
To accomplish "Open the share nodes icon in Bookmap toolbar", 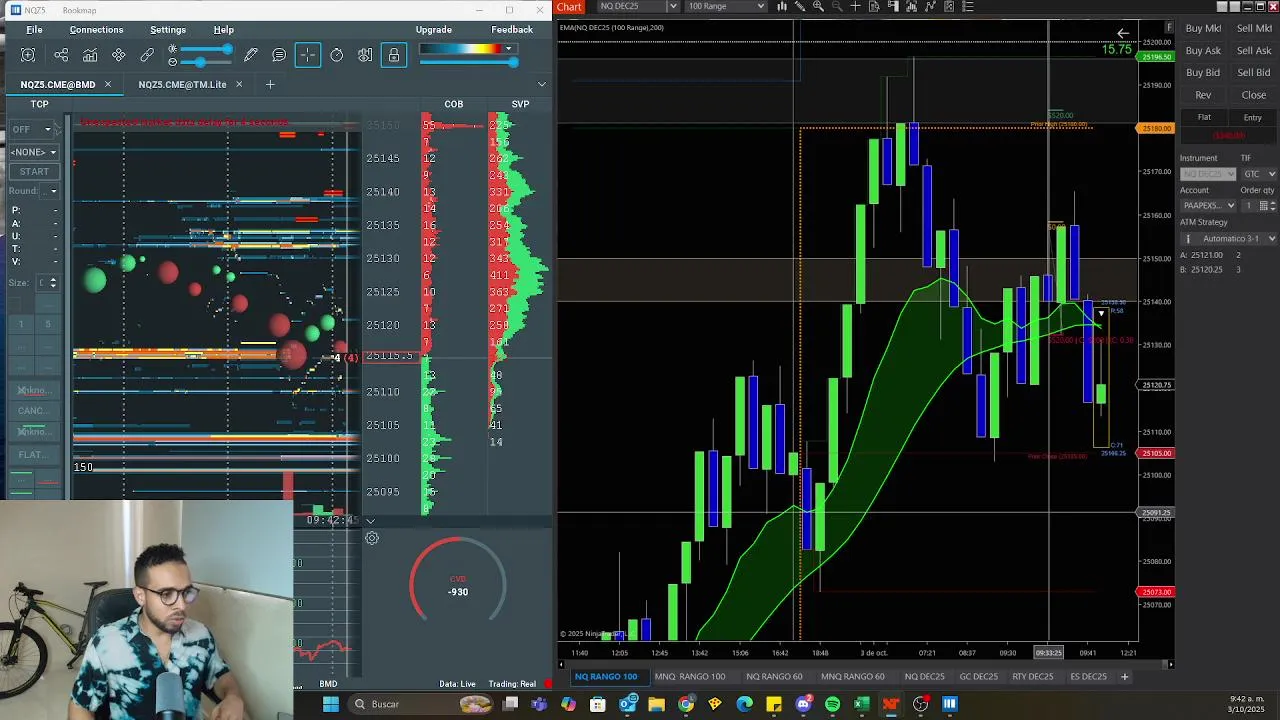I will click(x=61, y=56).
